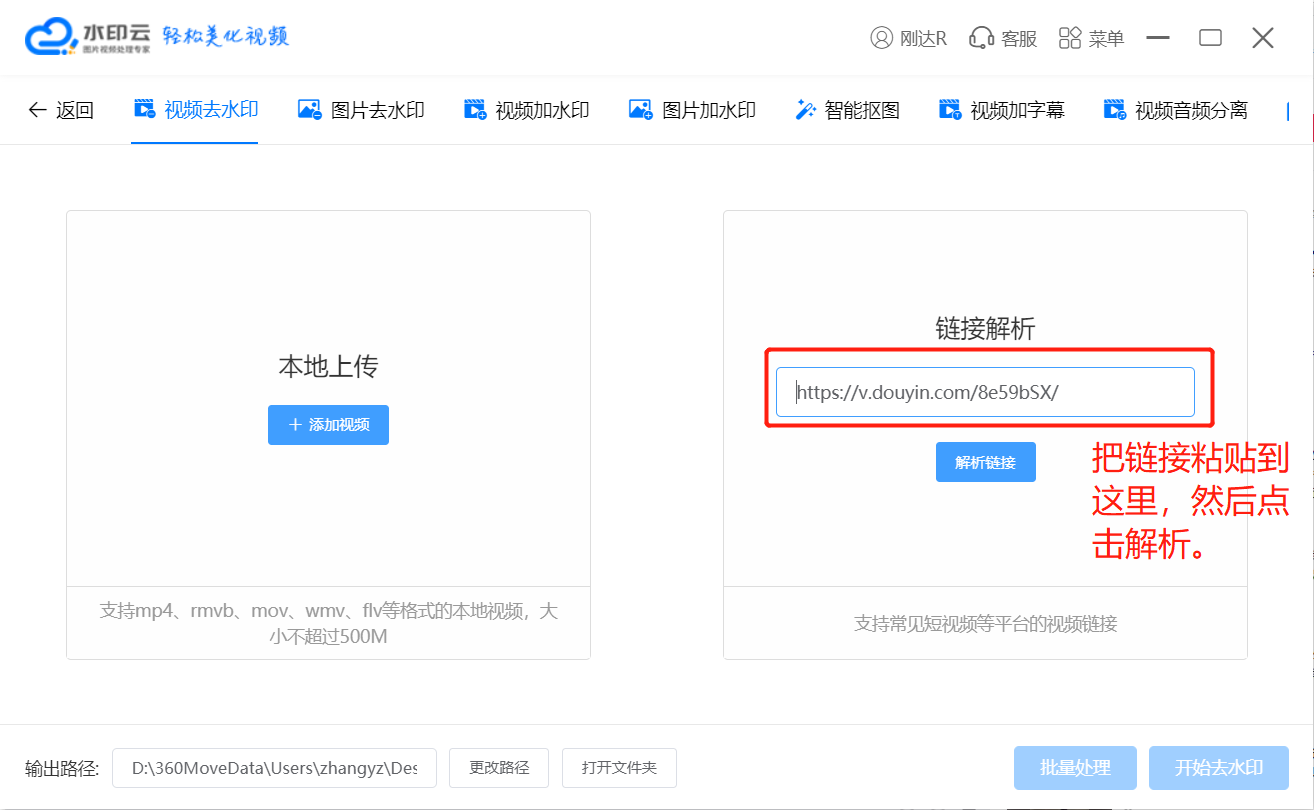The image size is (1314, 810).
Task: Switch to 视频去水印 tab
Action: [x=196, y=110]
